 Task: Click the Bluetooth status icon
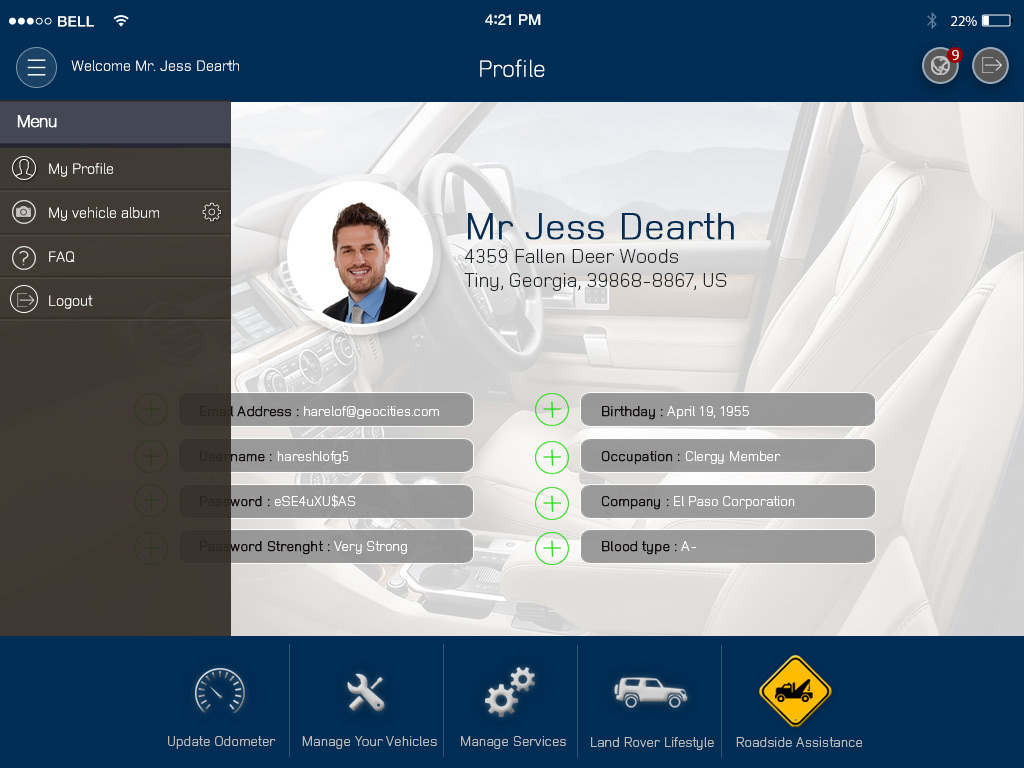point(932,21)
